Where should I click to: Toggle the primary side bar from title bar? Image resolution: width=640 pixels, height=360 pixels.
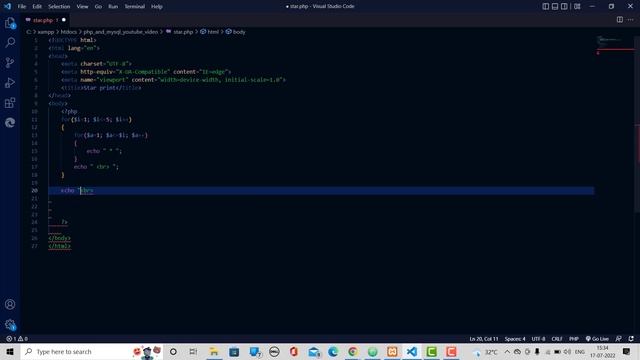coord(546,7)
